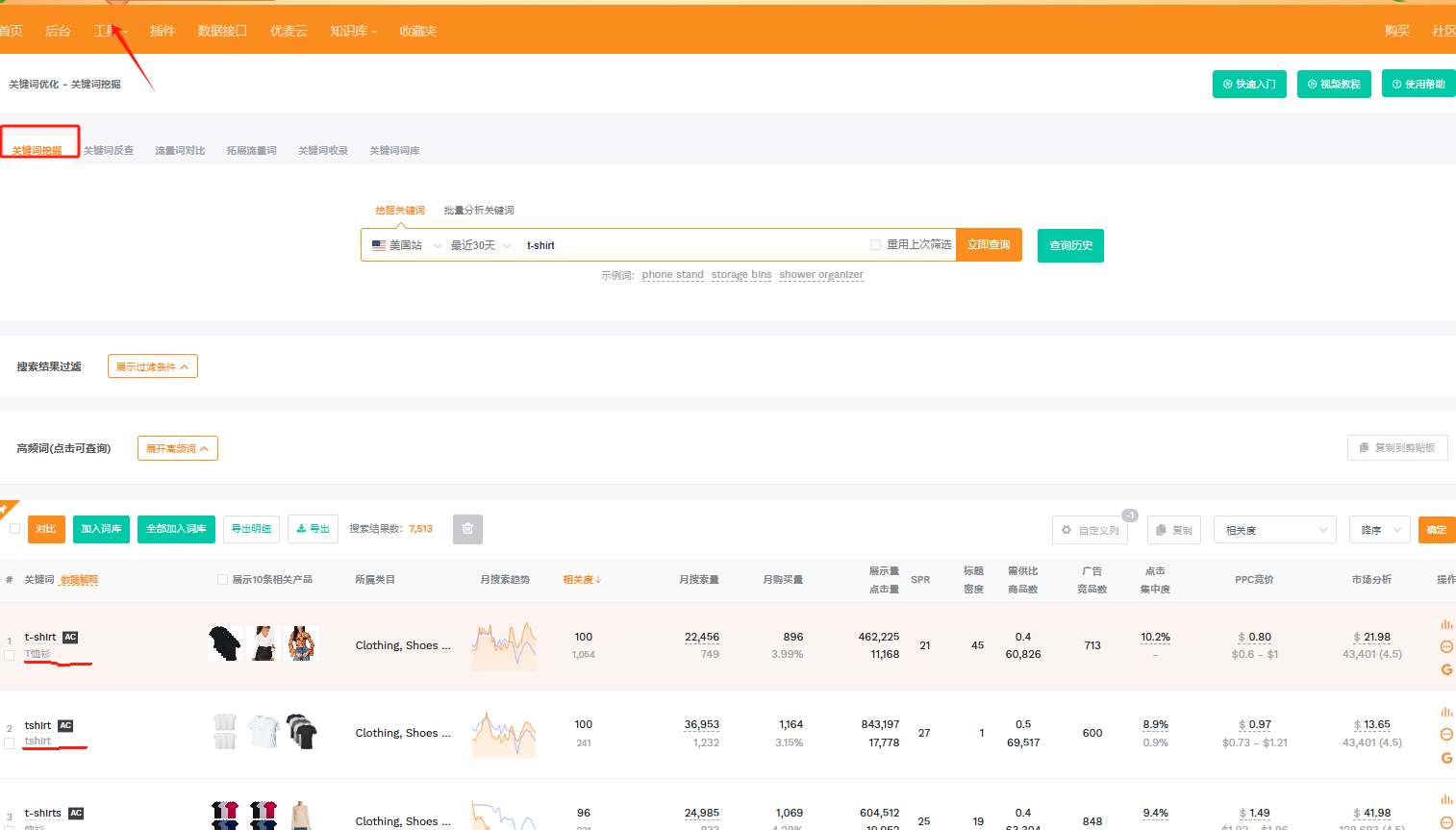Click the orange 对比 compare button

46,529
